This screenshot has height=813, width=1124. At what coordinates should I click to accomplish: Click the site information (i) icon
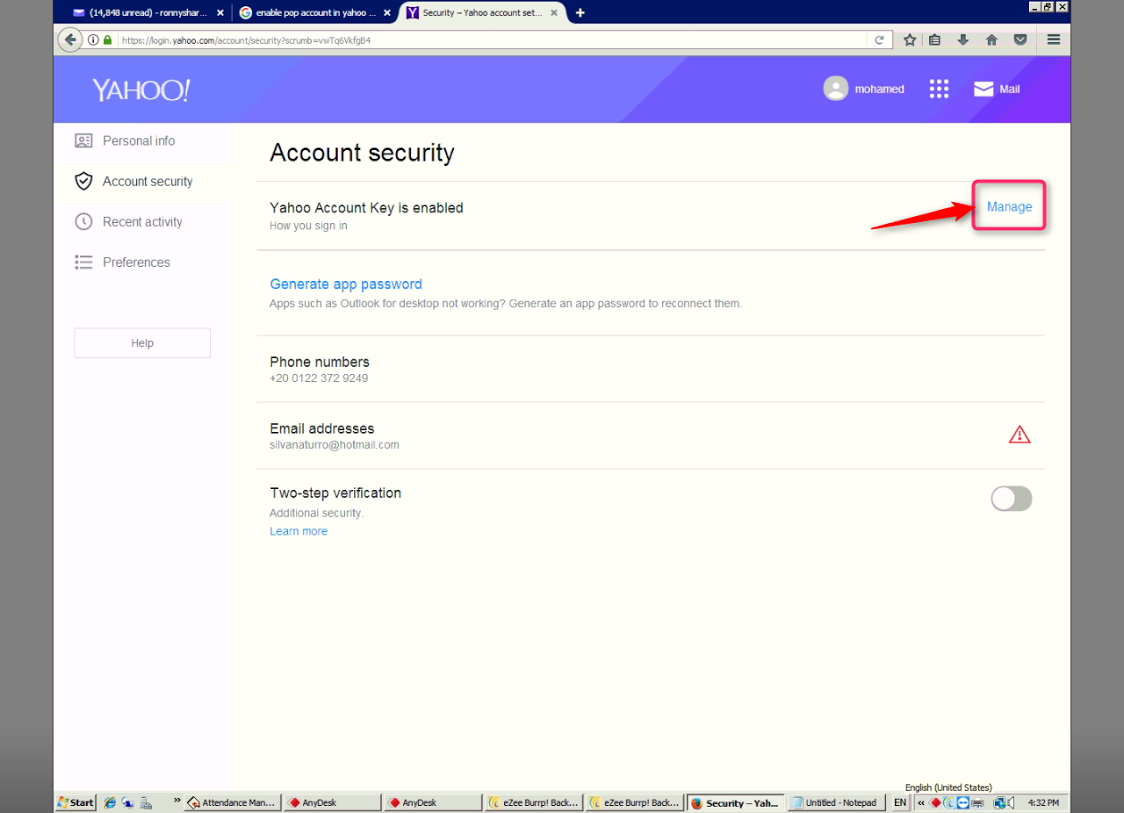(93, 40)
